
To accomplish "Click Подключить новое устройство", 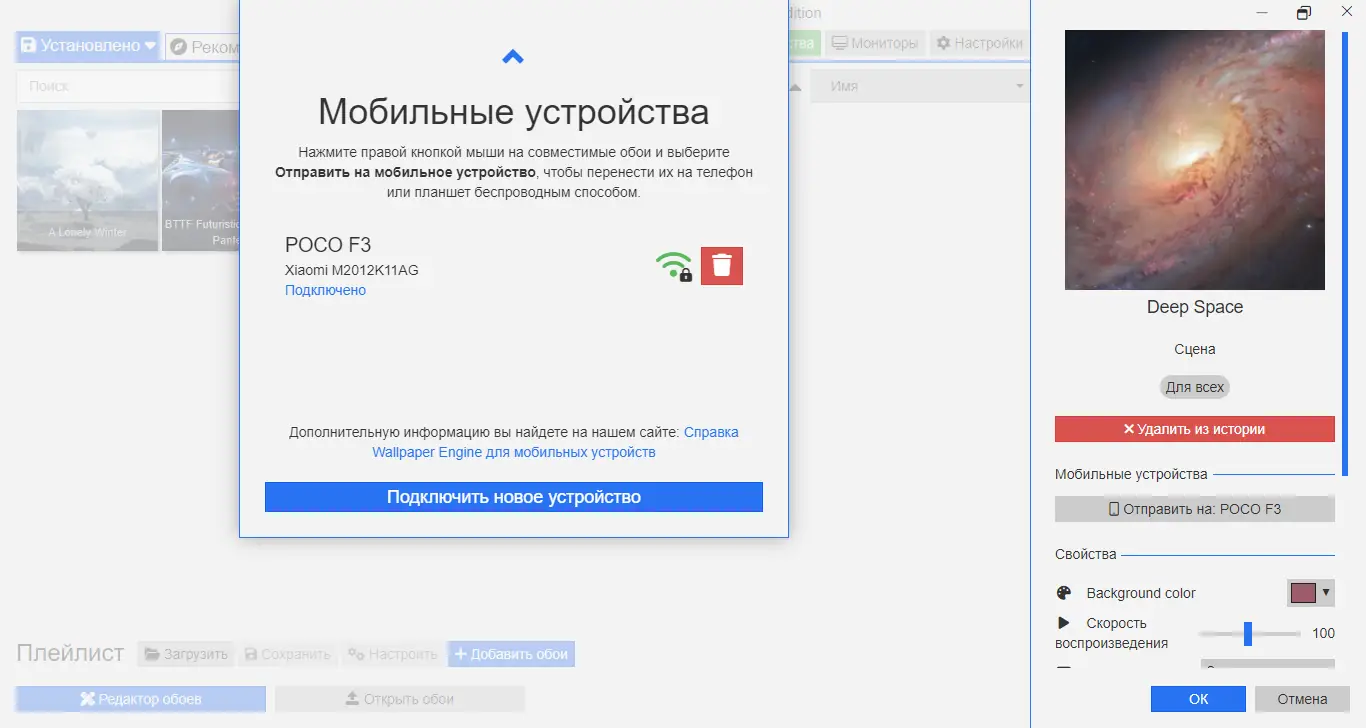I will click(513, 496).
